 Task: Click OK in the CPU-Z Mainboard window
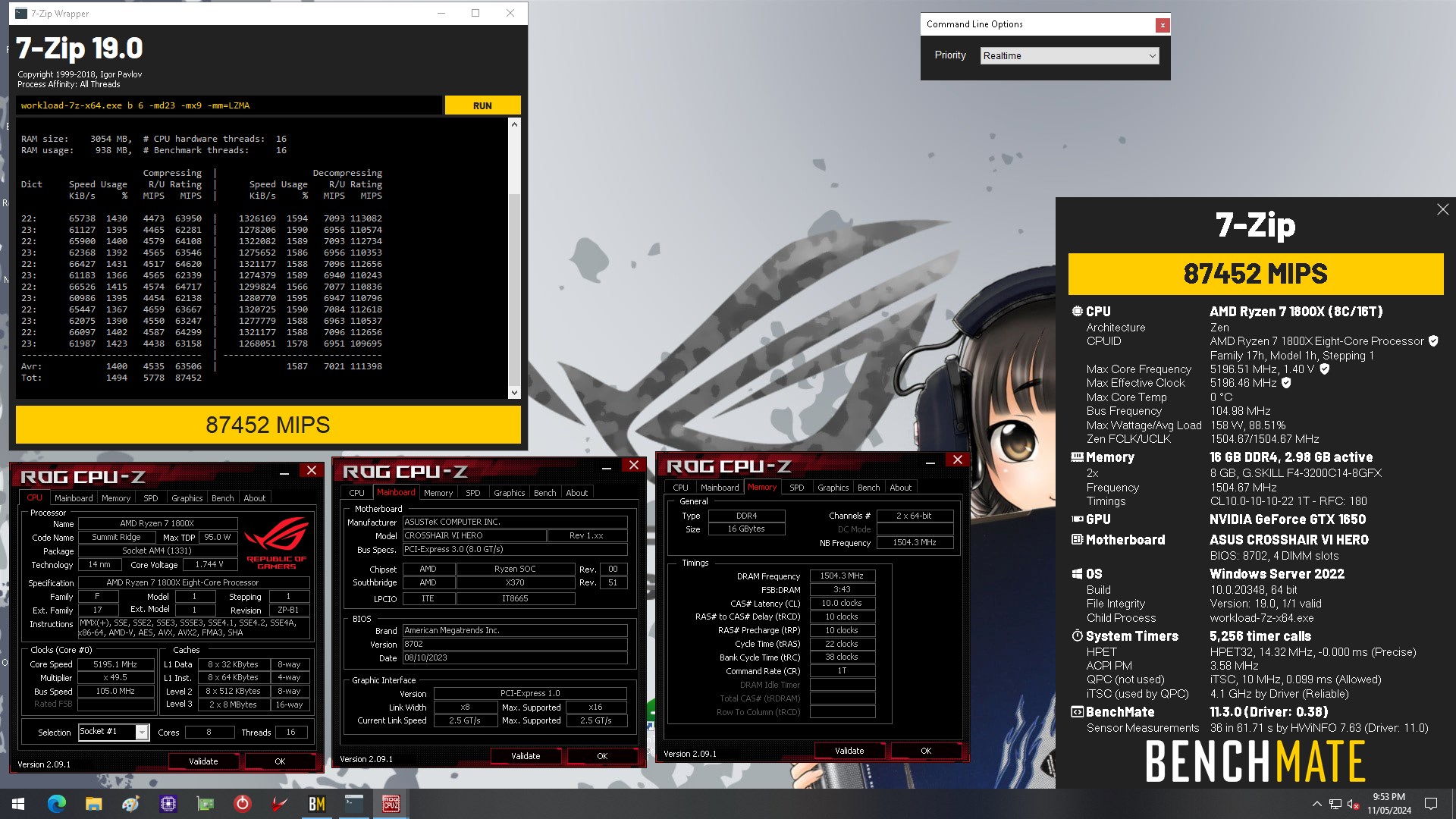[x=602, y=756]
